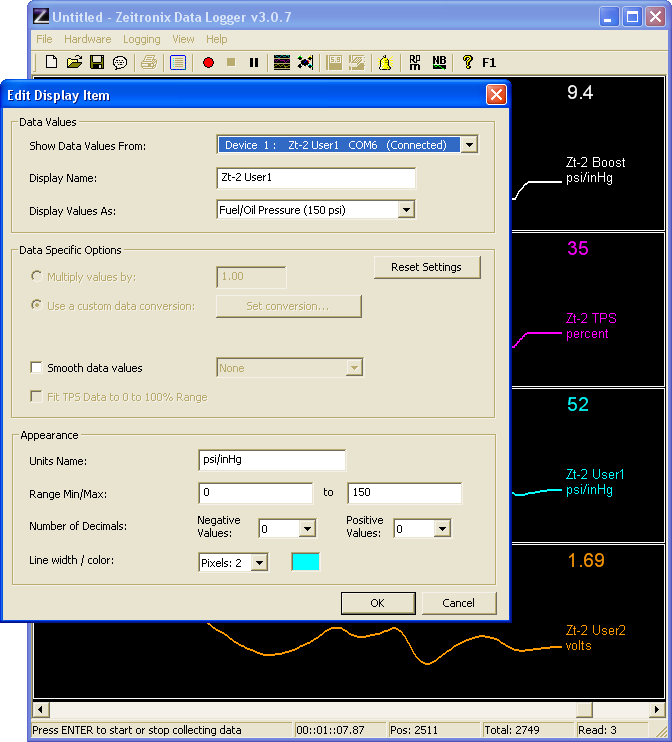Create a new log file
This screenshot has width=672, height=742.
pyautogui.click(x=52, y=62)
